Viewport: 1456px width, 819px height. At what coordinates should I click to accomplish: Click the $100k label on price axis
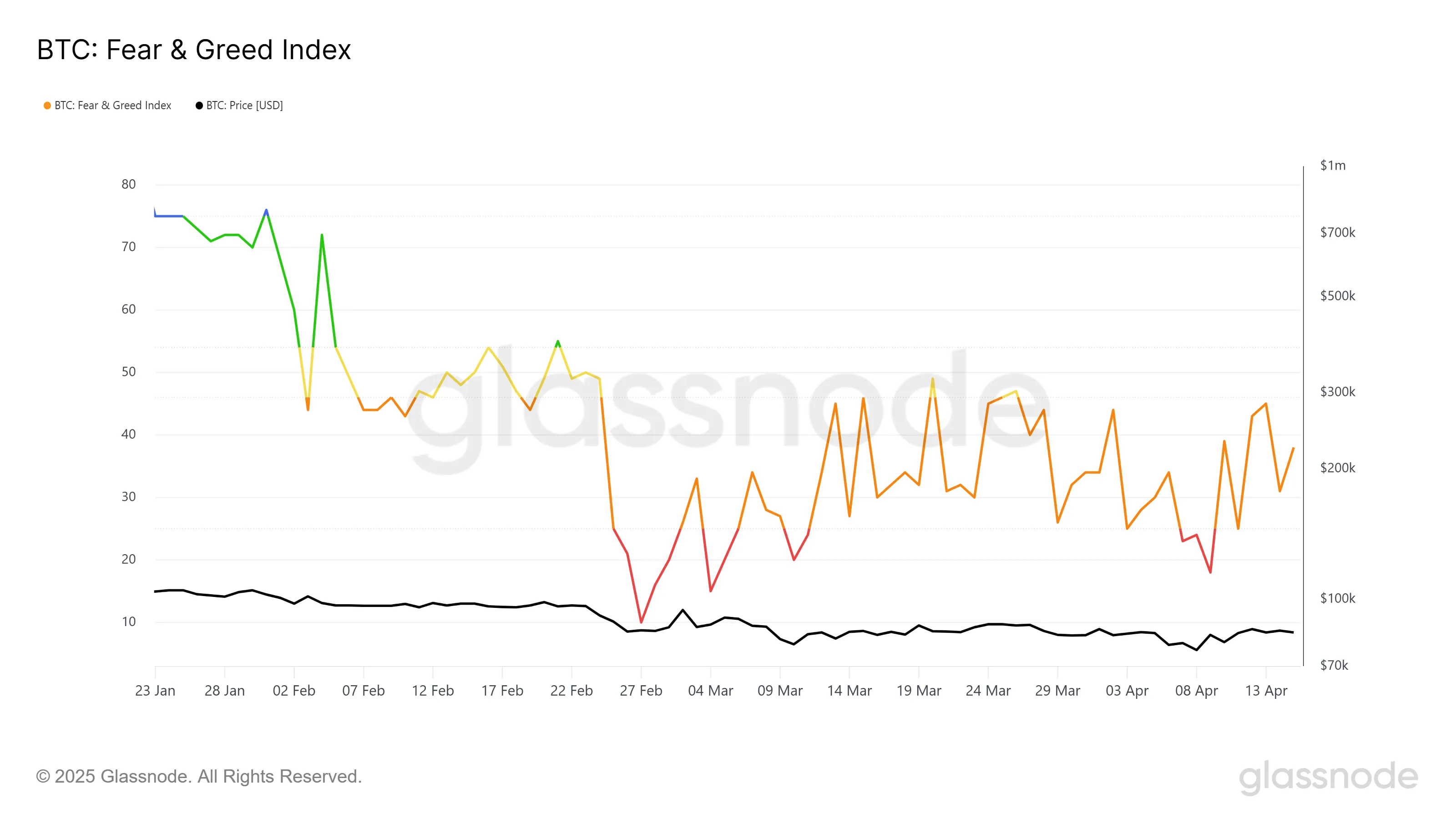pos(1337,598)
